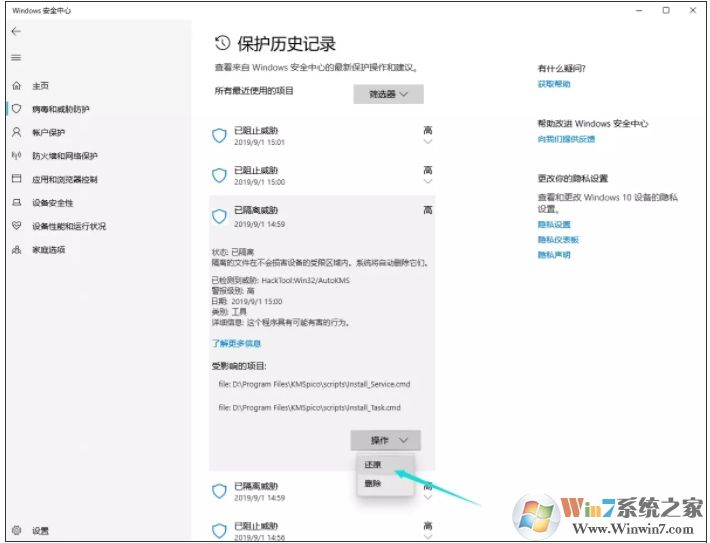The width and height of the screenshot is (710, 543).
Task: Click the person icon for 帐户保护
Action: (x=17, y=132)
